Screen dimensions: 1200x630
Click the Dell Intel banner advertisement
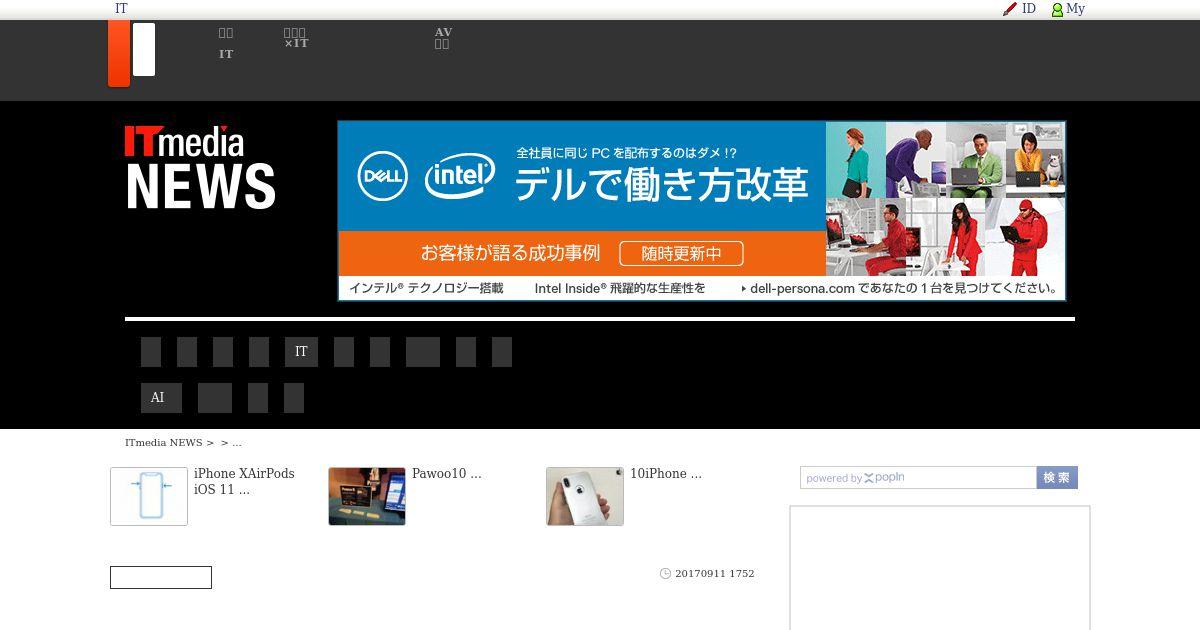click(x=701, y=211)
